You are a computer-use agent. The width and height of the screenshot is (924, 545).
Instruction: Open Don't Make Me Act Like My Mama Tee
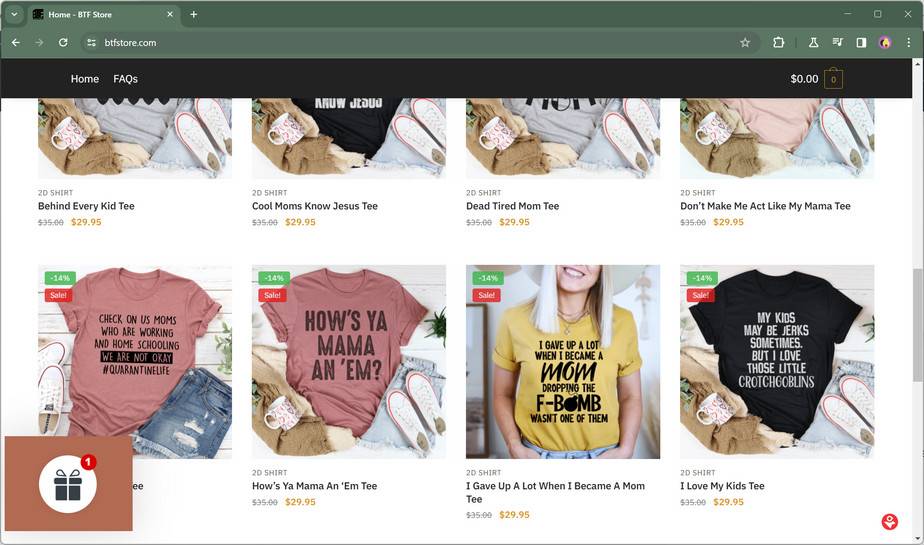click(765, 206)
